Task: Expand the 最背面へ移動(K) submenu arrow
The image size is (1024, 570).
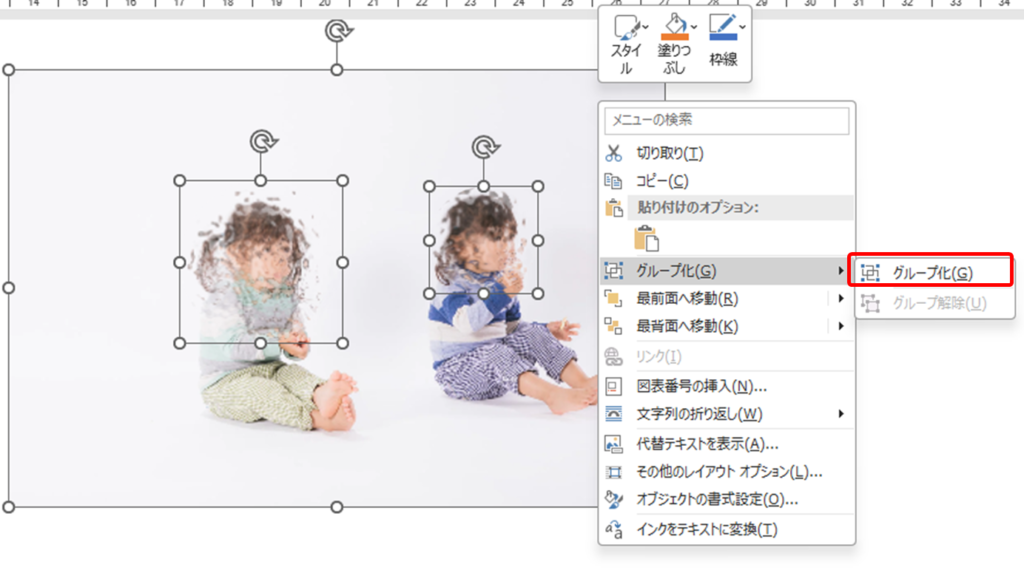Action: click(840, 326)
